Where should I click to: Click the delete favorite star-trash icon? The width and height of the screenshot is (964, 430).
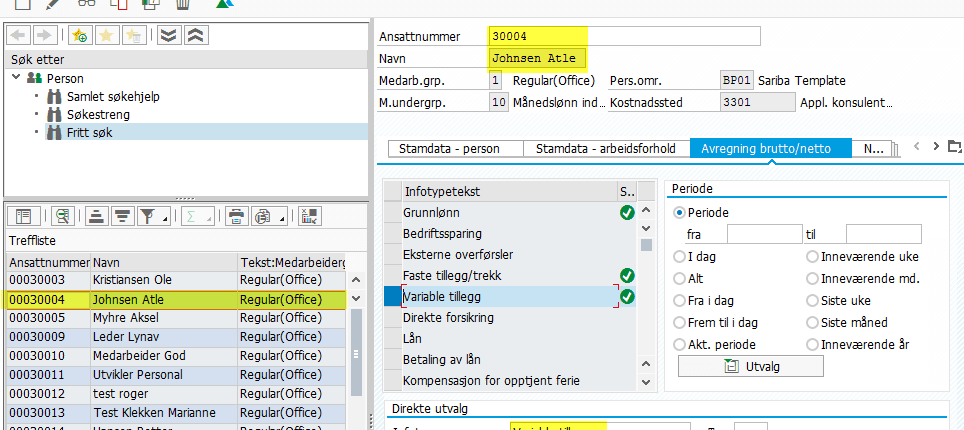(x=133, y=36)
